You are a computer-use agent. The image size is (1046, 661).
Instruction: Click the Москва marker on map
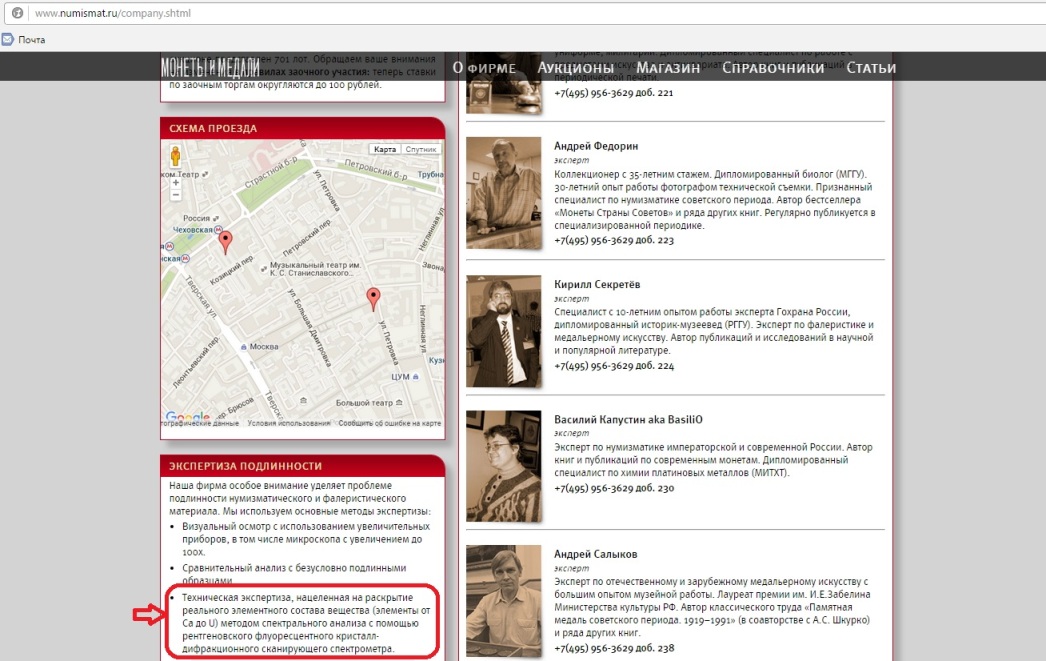(243, 347)
